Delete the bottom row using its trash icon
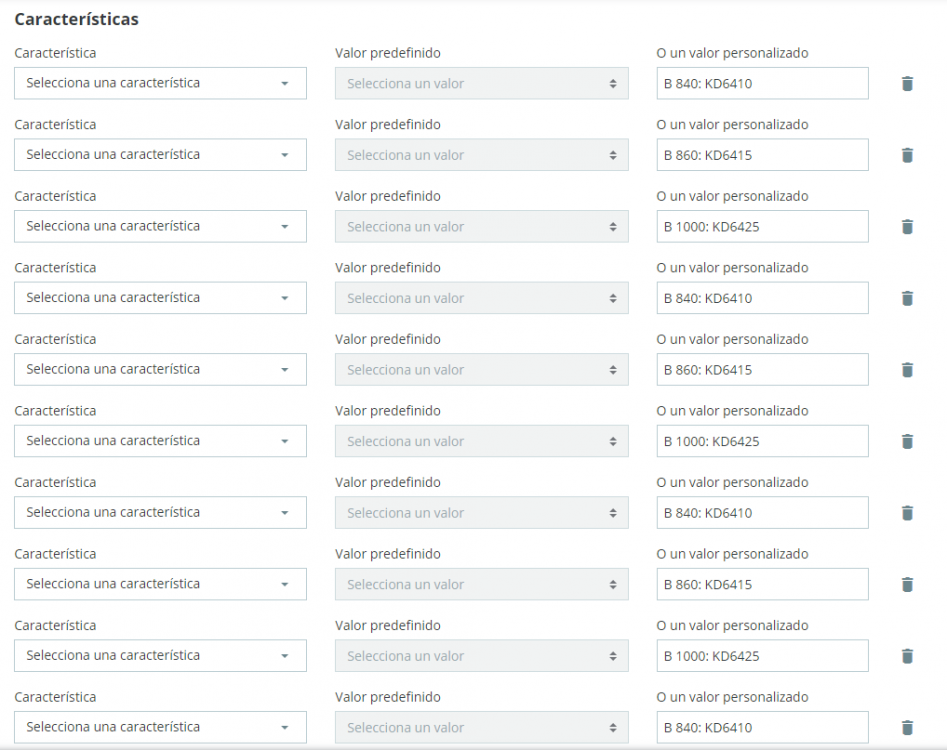The image size is (947, 750). (x=907, y=727)
